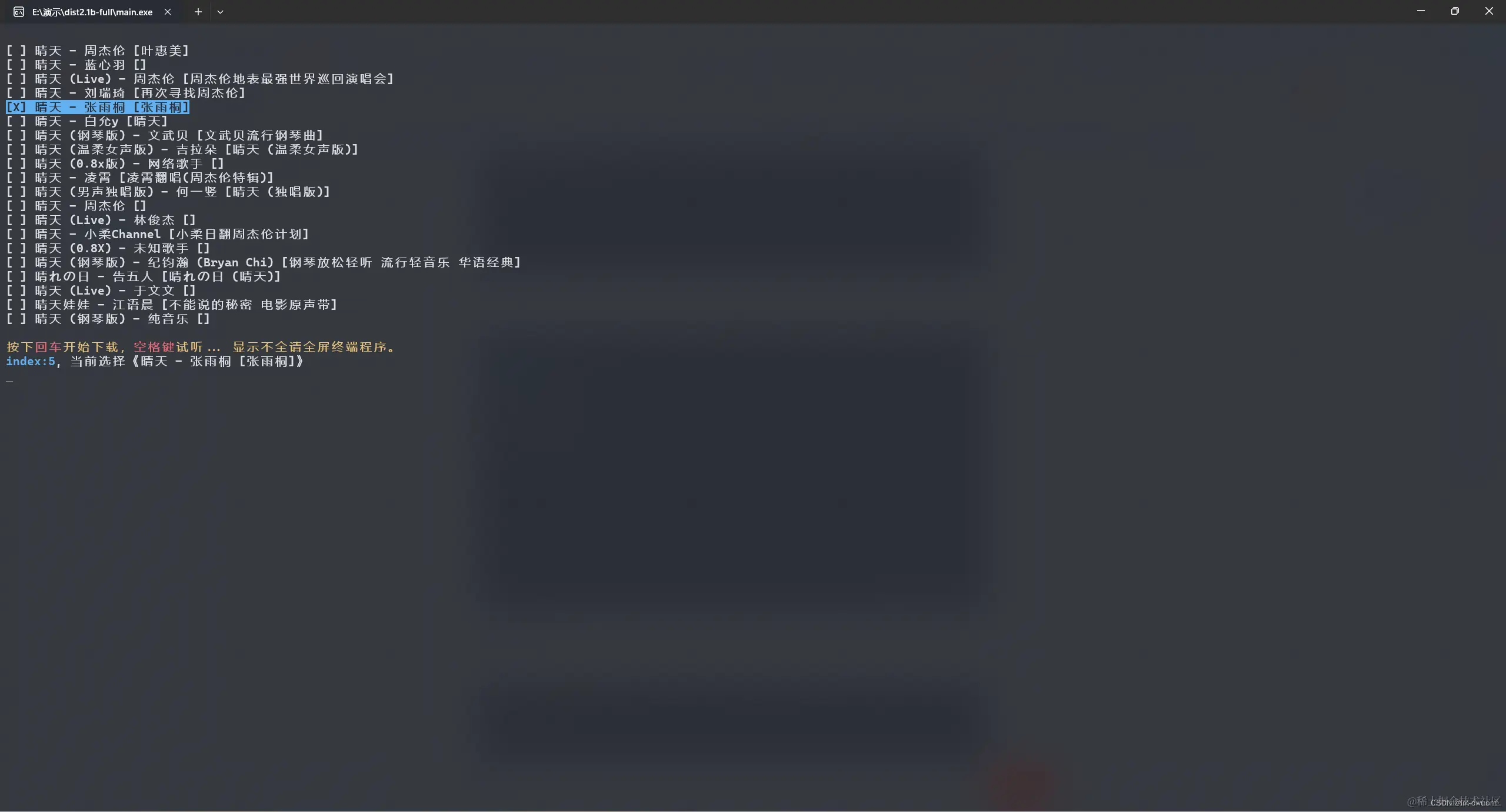Select the 晴天 - 刘瑞琦 list entry
Screen dimensions: 1506x812
point(126,93)
